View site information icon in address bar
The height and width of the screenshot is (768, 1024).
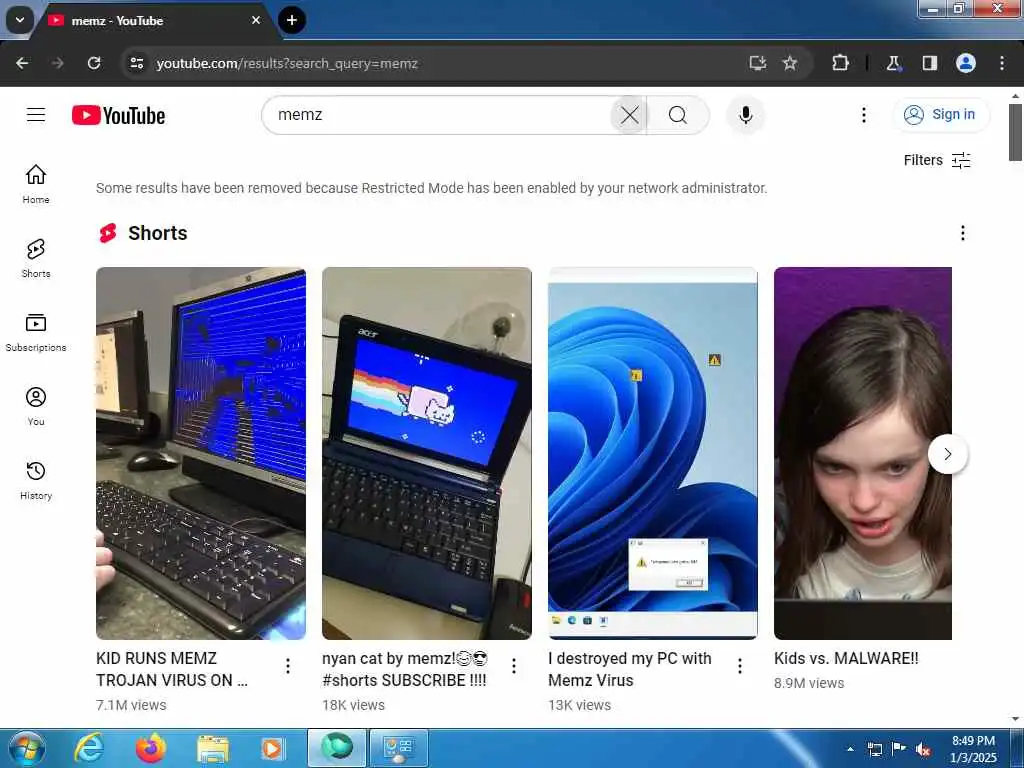pos(136,63)
